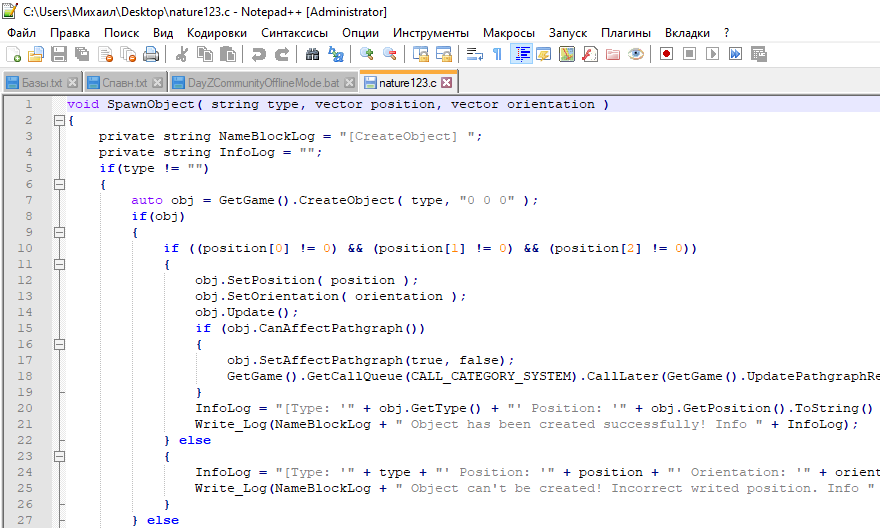
Task: Open the Синтаксисы menu
Action: pyautogui.click(x=294, y=33)
